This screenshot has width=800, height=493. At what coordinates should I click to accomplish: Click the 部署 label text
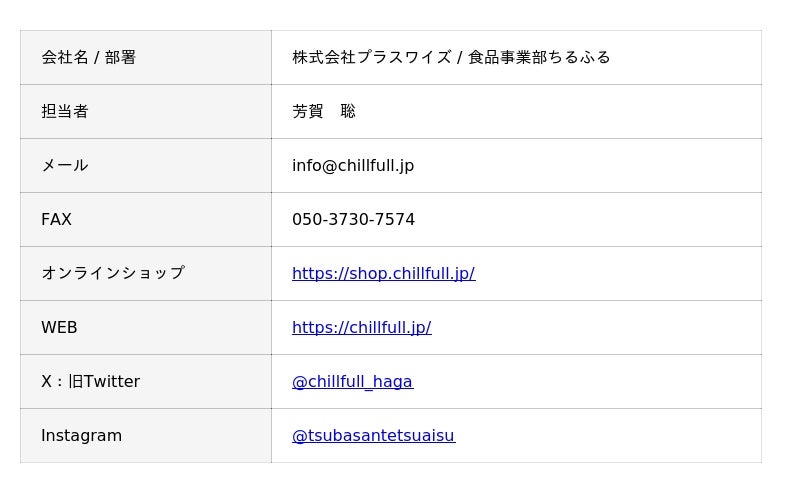click(x=120, y=57)
